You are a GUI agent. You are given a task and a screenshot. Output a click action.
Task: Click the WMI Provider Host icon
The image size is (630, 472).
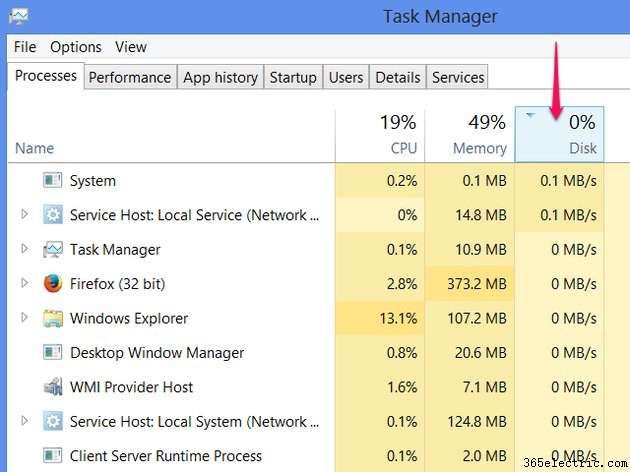tap(53, 387)
